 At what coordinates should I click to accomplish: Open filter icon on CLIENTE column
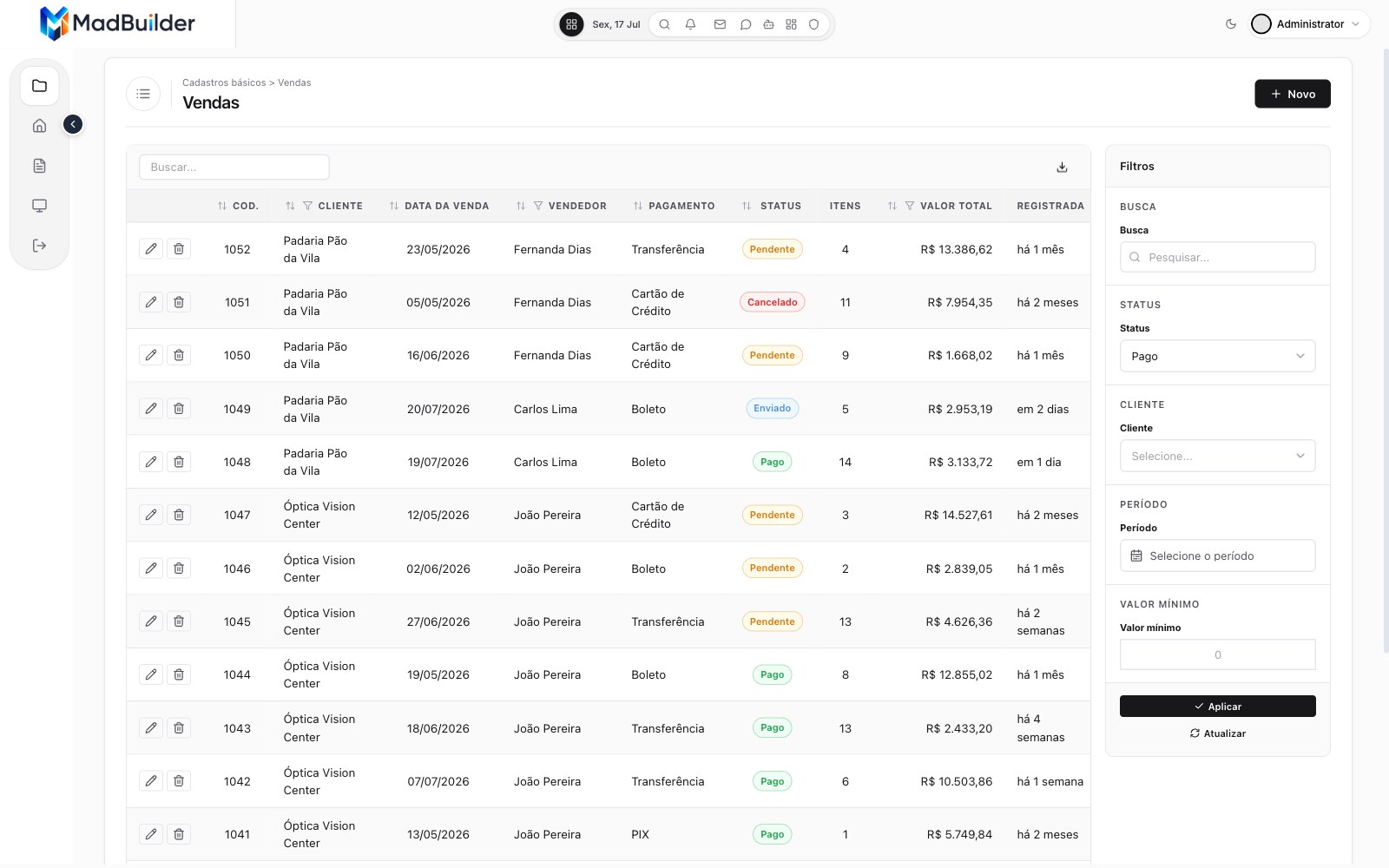[307, 206]
